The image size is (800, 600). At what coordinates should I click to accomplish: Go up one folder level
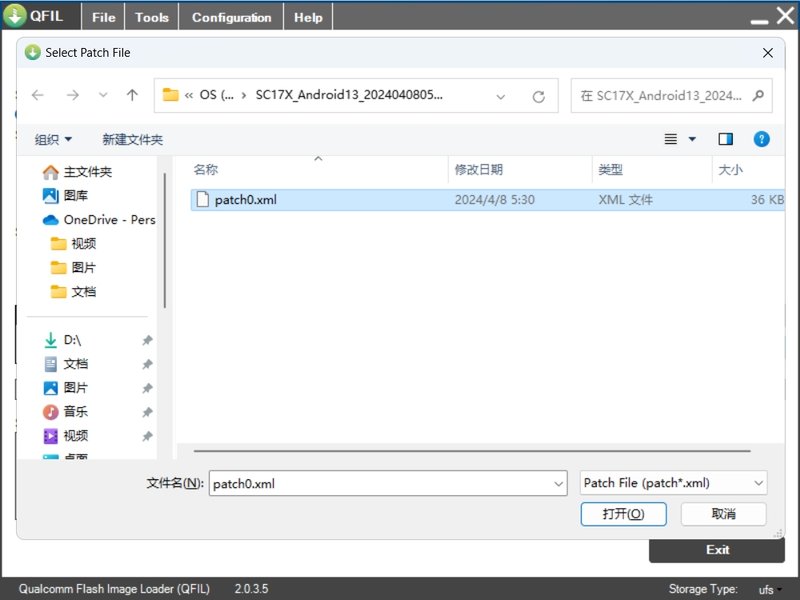(x=132, y=95)
